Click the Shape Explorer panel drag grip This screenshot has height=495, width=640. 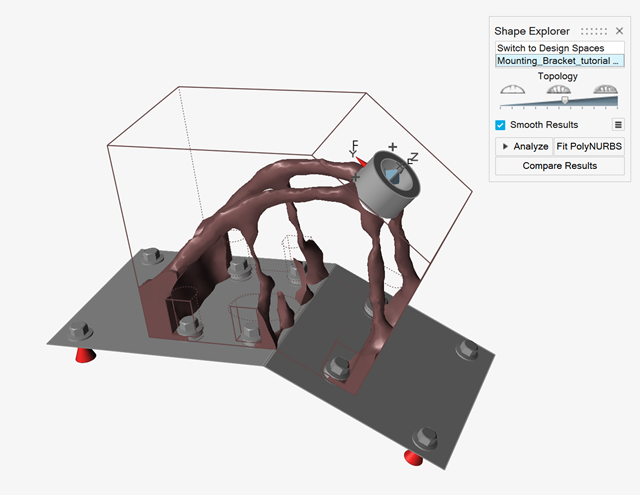pos(594,31)
